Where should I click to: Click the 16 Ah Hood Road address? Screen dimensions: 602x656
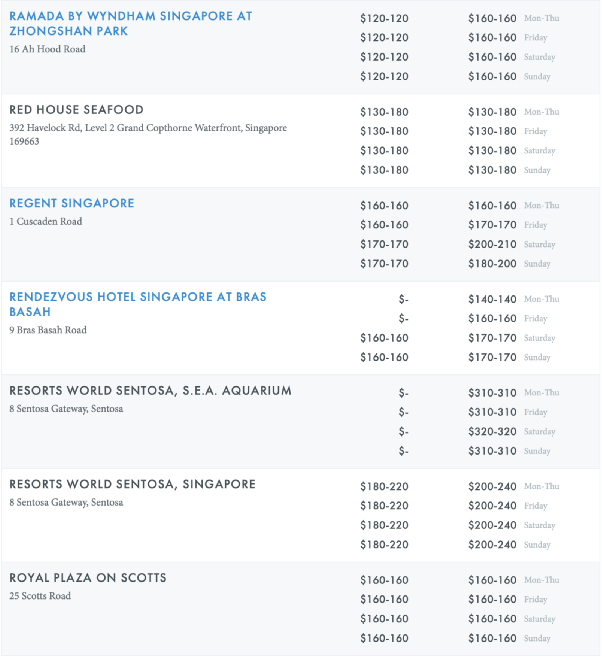47,49
